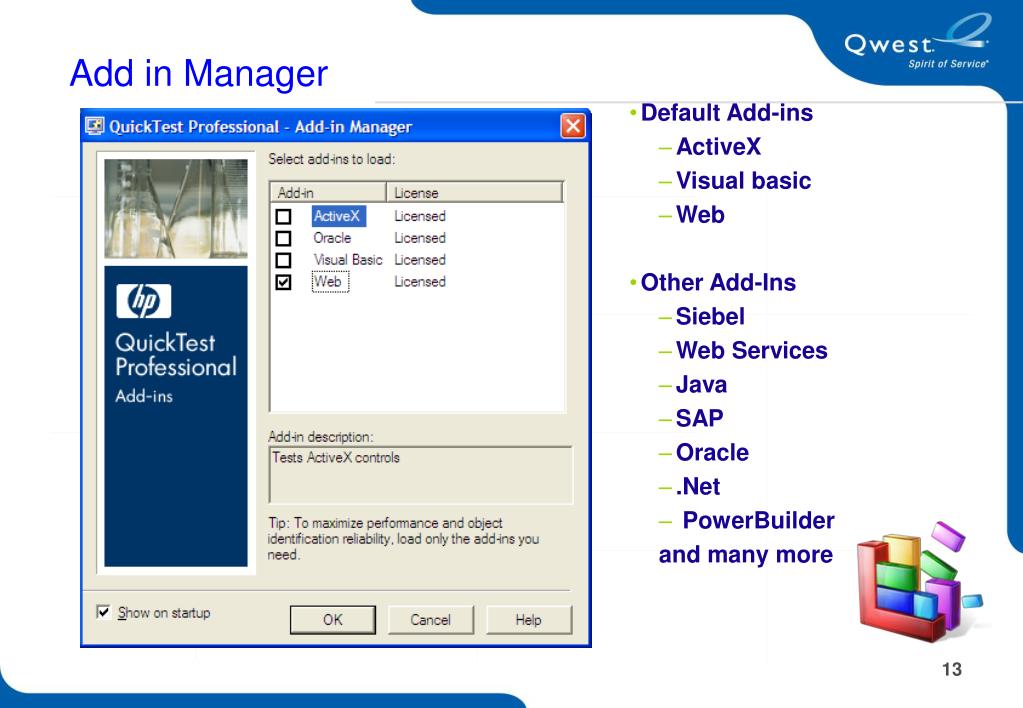This screenshot has height=708, width=1023.
Task: Click the Cancel button
Action: [431, 619]
